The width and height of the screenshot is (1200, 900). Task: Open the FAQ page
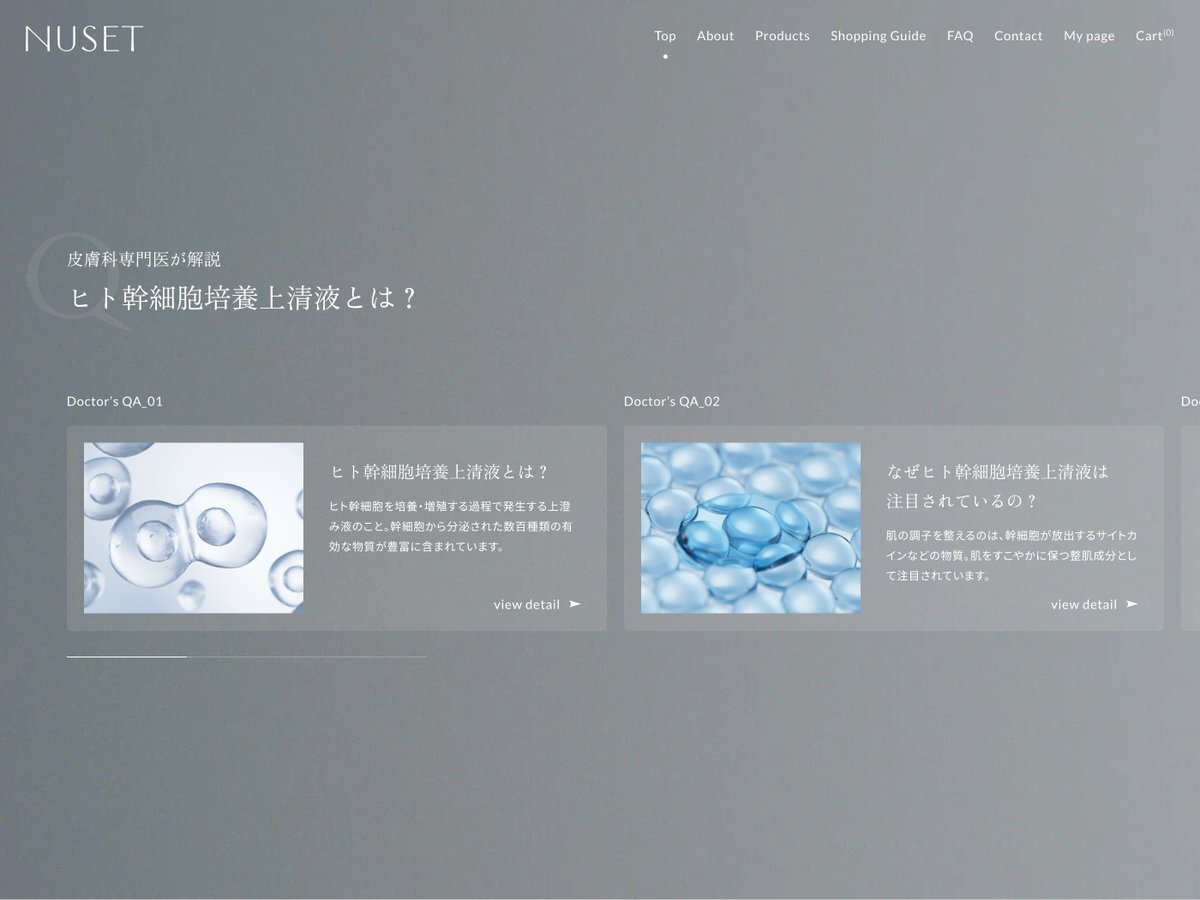point(960,36)
